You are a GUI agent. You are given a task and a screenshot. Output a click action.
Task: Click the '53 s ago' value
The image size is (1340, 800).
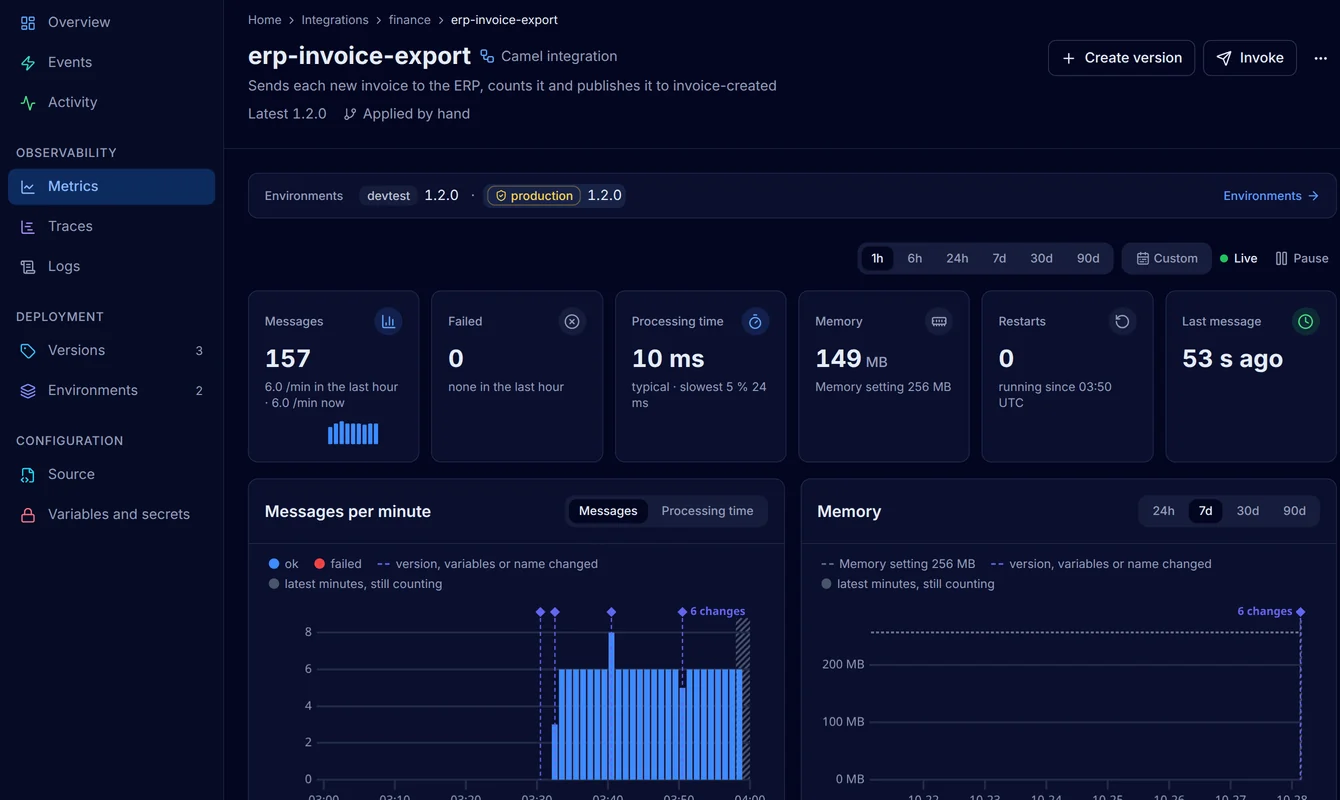pyautogui.click(x=1232, y=358)
